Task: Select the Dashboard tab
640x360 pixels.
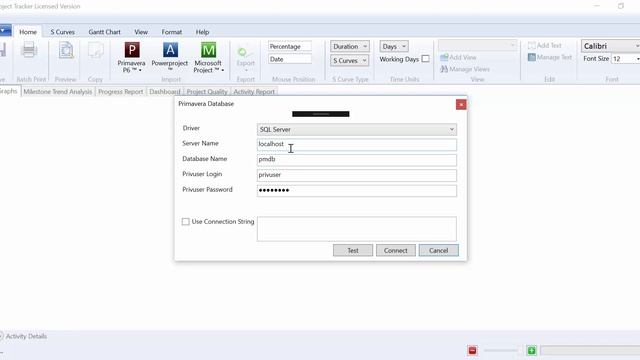Action: coord(164,92)
